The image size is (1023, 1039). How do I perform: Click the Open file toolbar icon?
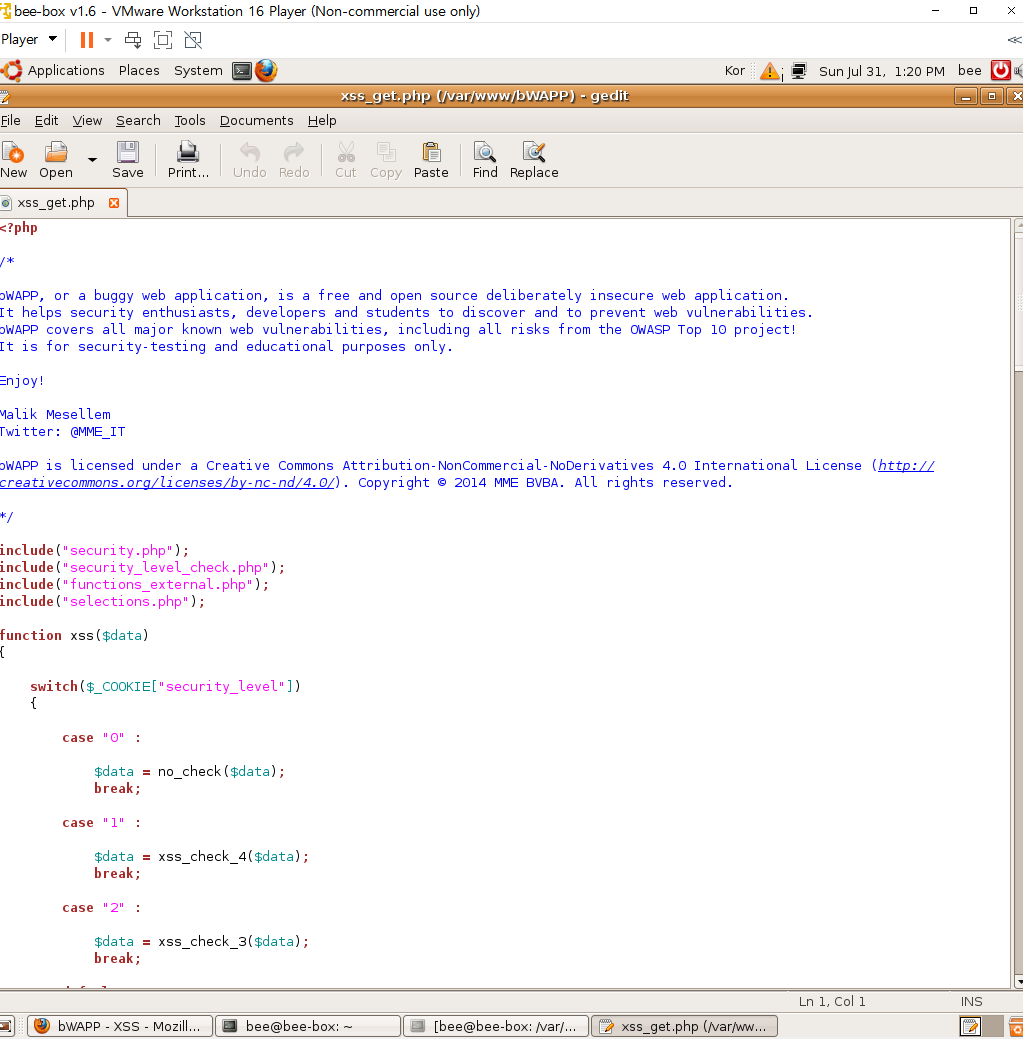pyautogui.click(x=56, y=159)
